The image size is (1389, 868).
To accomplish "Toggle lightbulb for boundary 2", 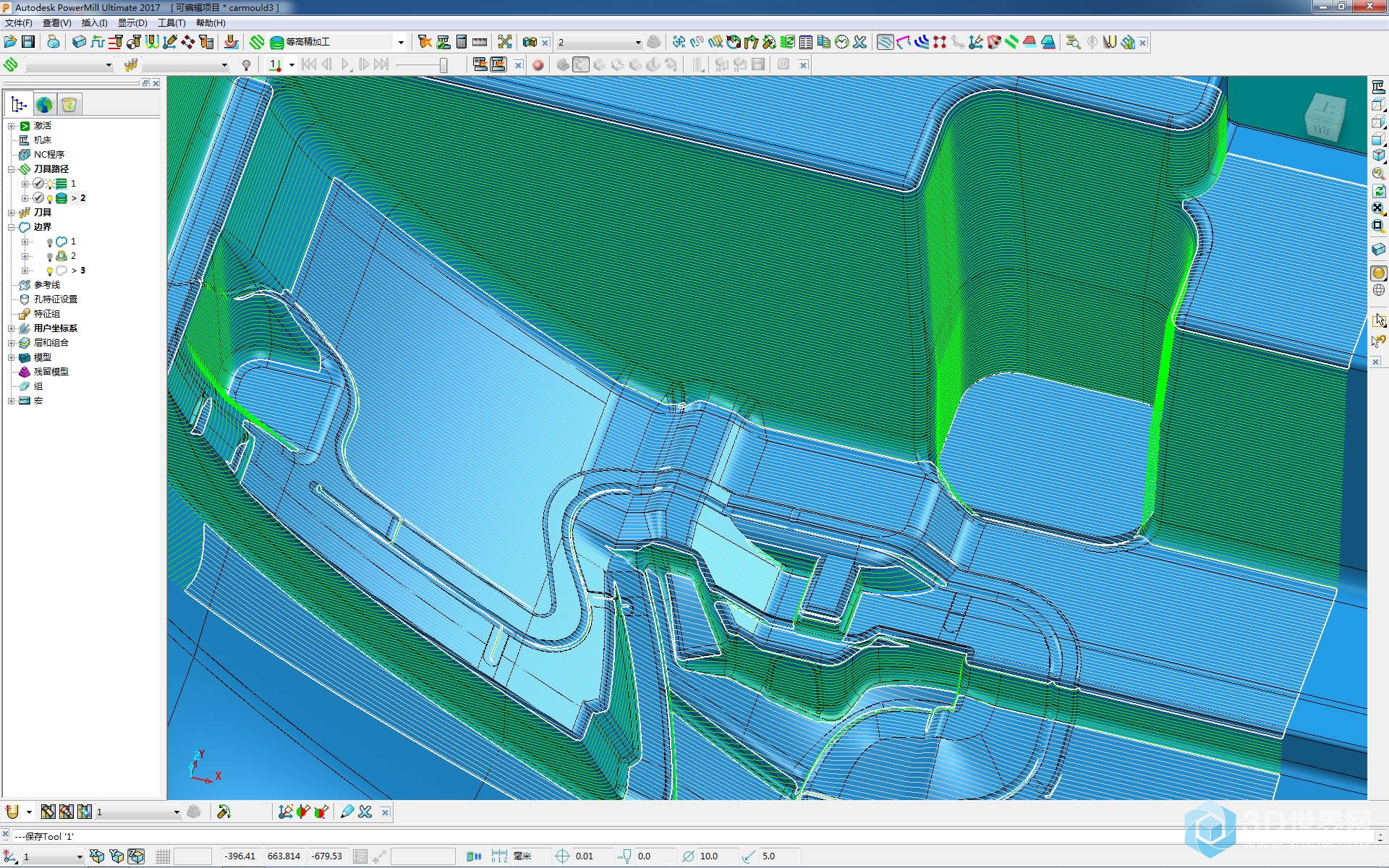I will (50, 256).
